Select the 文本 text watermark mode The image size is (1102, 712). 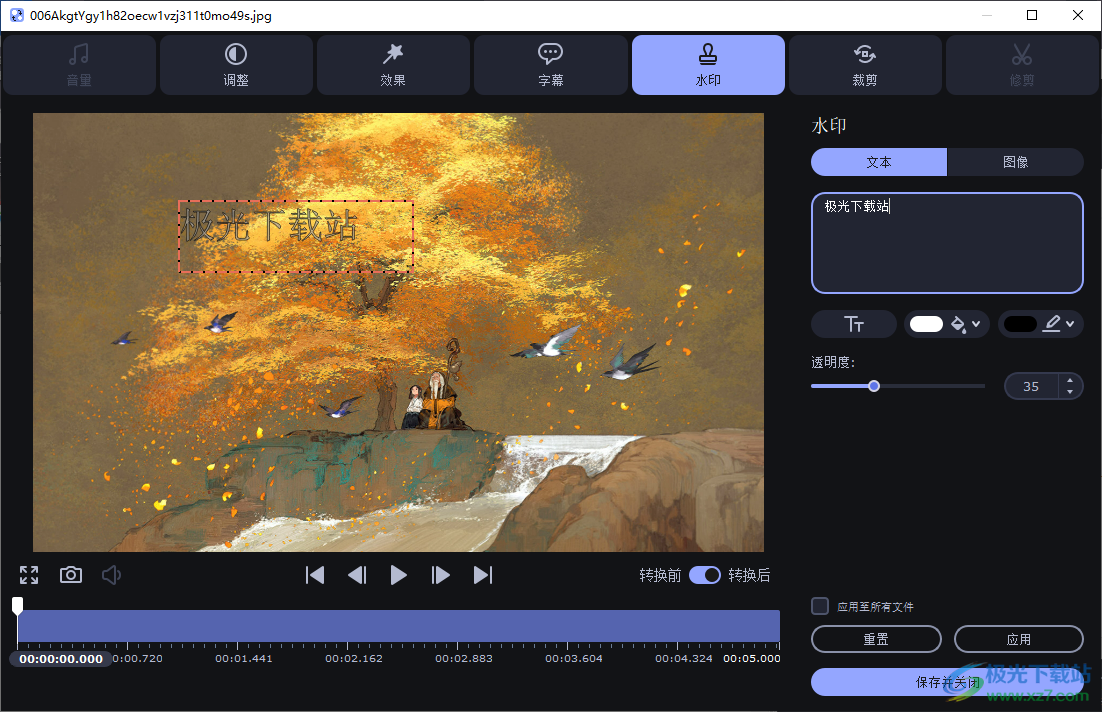click(x=879, y=162)
